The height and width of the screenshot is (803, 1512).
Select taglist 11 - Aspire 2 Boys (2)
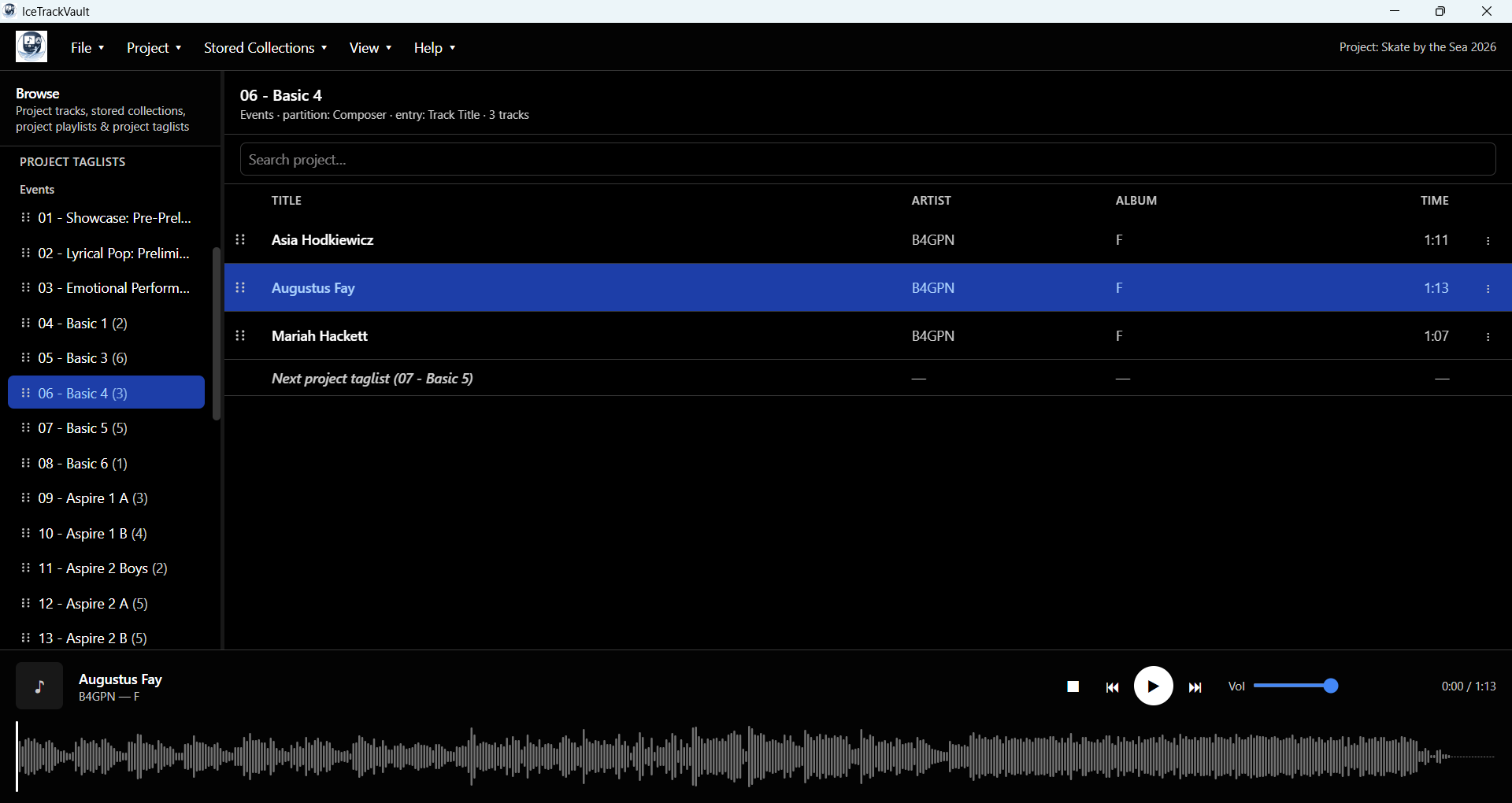106,568
